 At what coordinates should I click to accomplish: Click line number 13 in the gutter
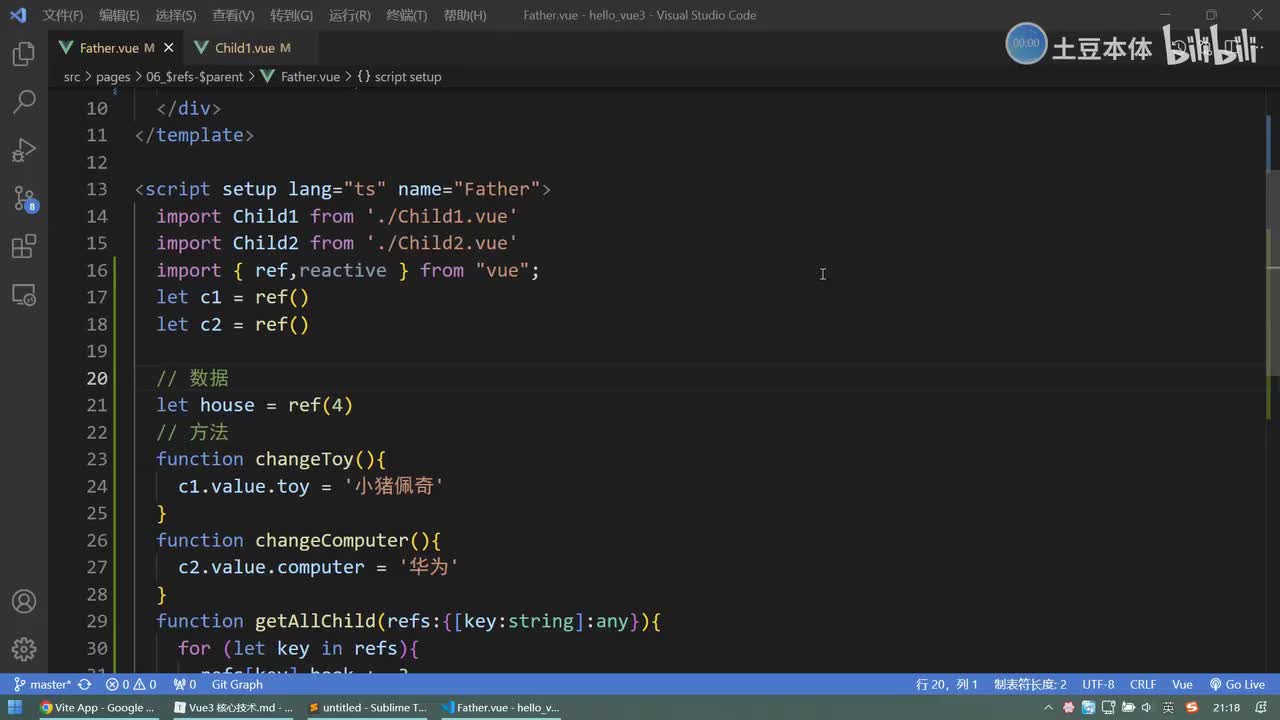(x=97, y=189)
